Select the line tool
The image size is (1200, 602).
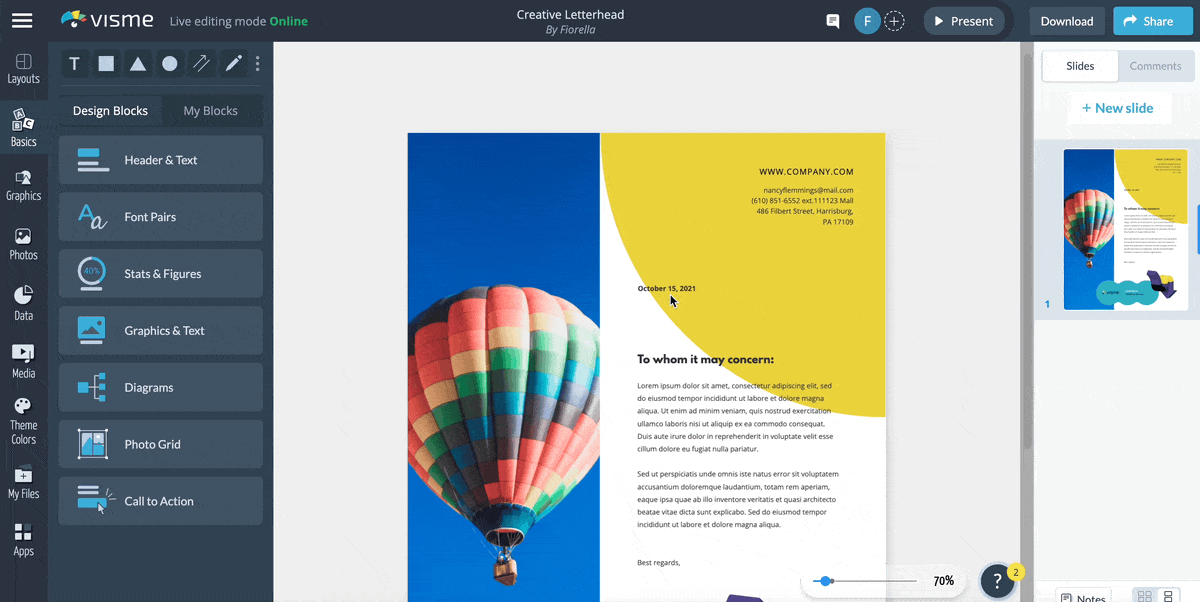(x=201, y=63)
